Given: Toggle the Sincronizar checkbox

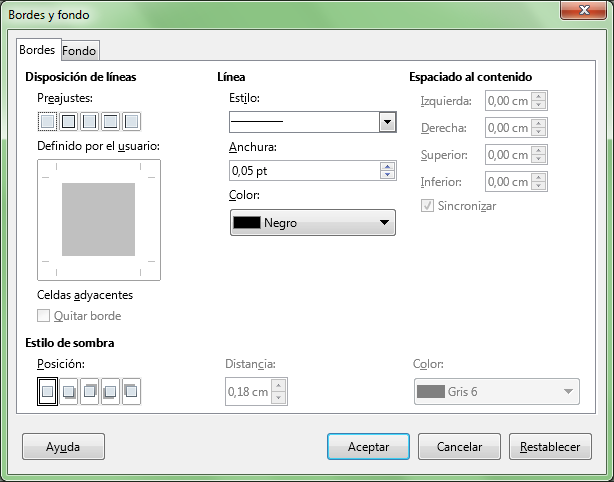Looking at the screenshot, I should point(428,205).
